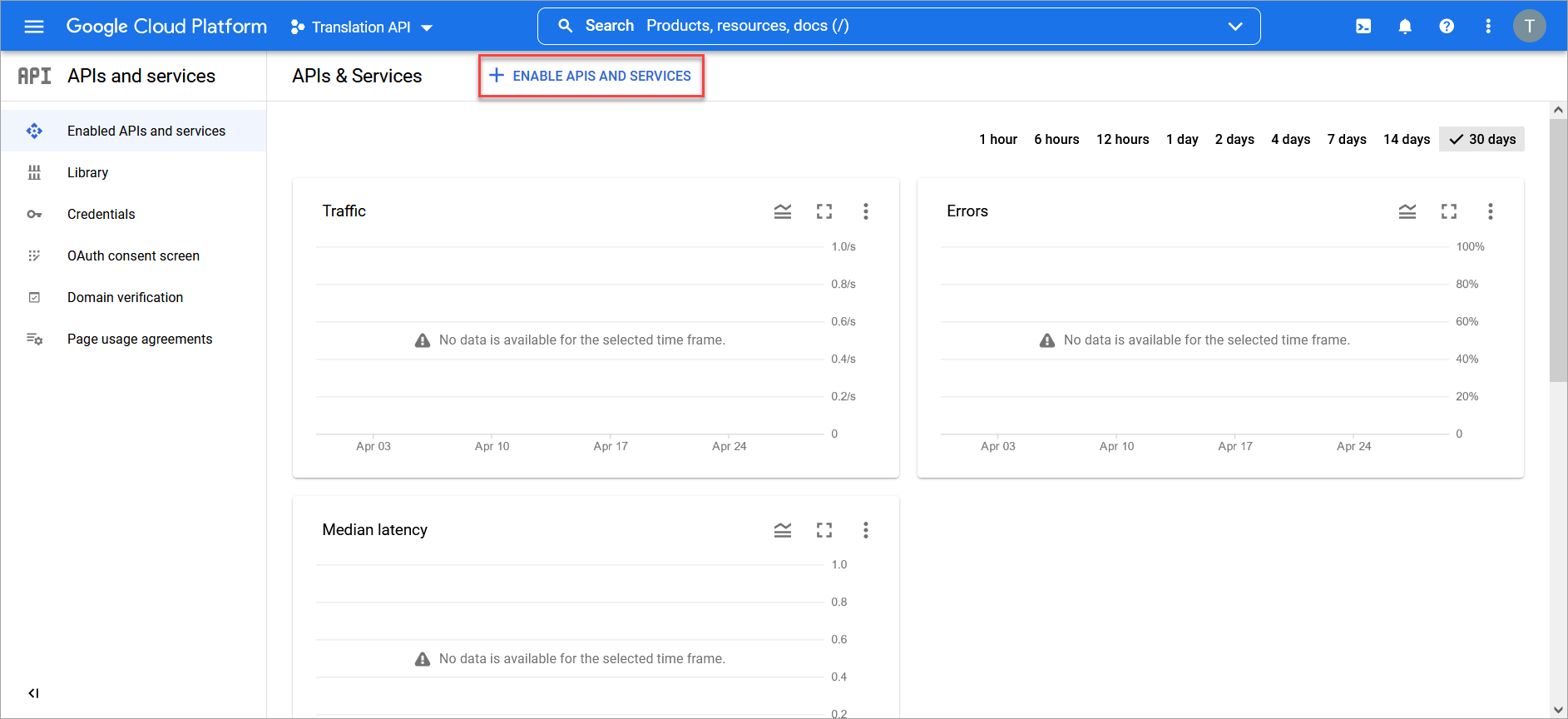Open OAuth consent screen page

(134, 255)
